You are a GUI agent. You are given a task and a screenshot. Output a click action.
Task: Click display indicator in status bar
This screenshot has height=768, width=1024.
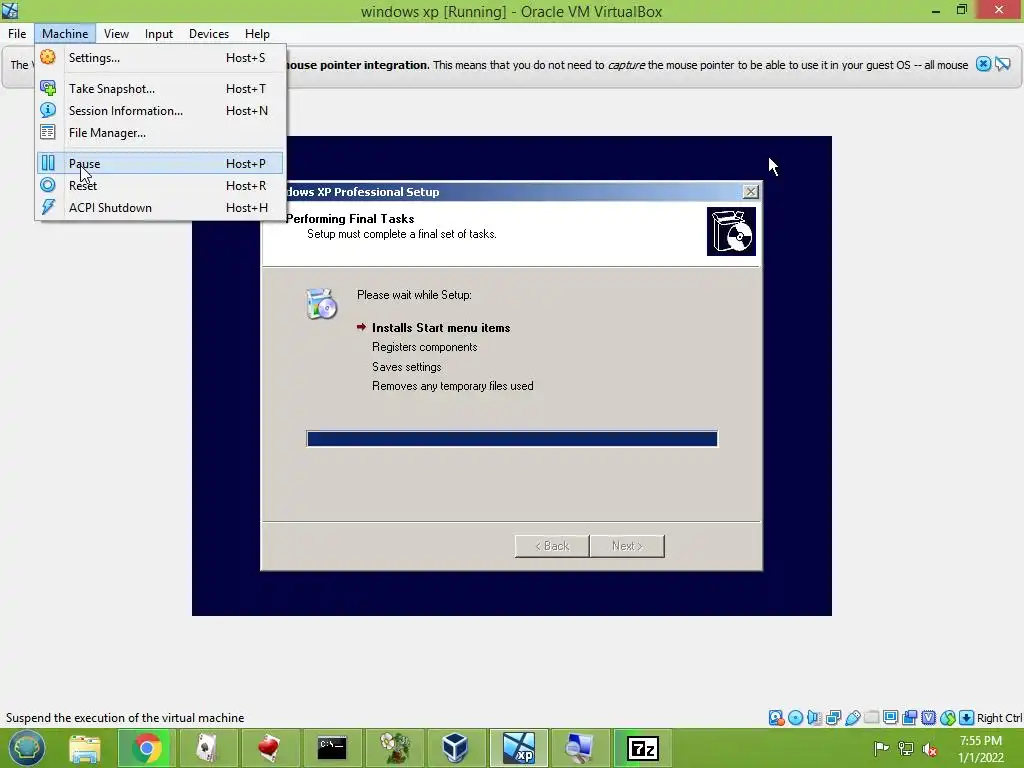[890, 718]
